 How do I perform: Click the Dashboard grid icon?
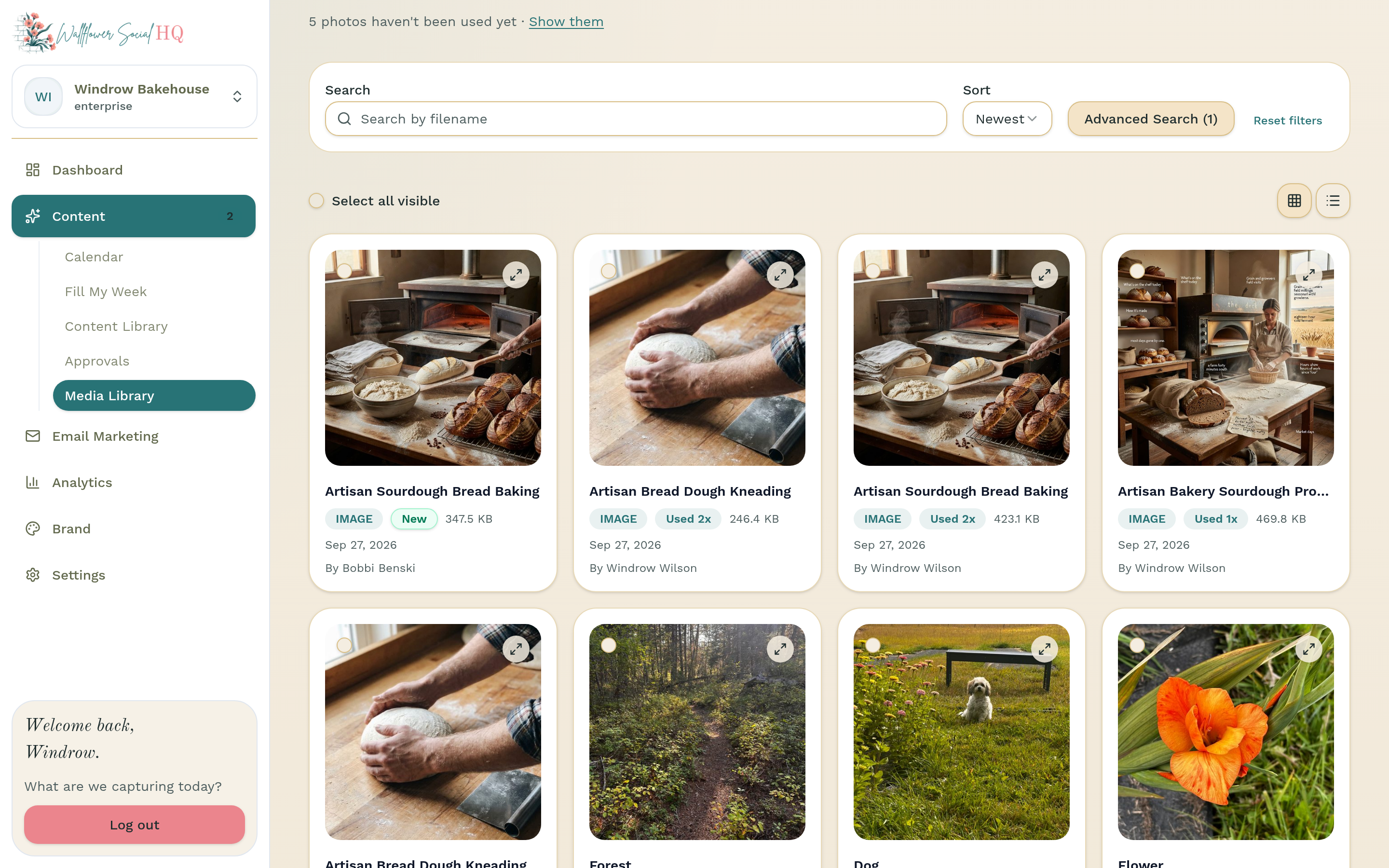tap(33, 170)
